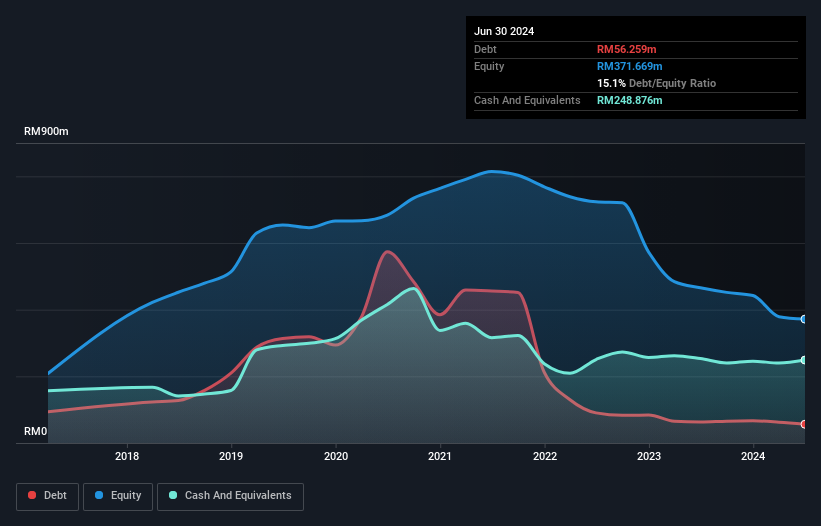This screenshot has width=821, height=526.
Task: Click the RM371.669m equity value
Action: pyautogui.click(x=629, y=66)
